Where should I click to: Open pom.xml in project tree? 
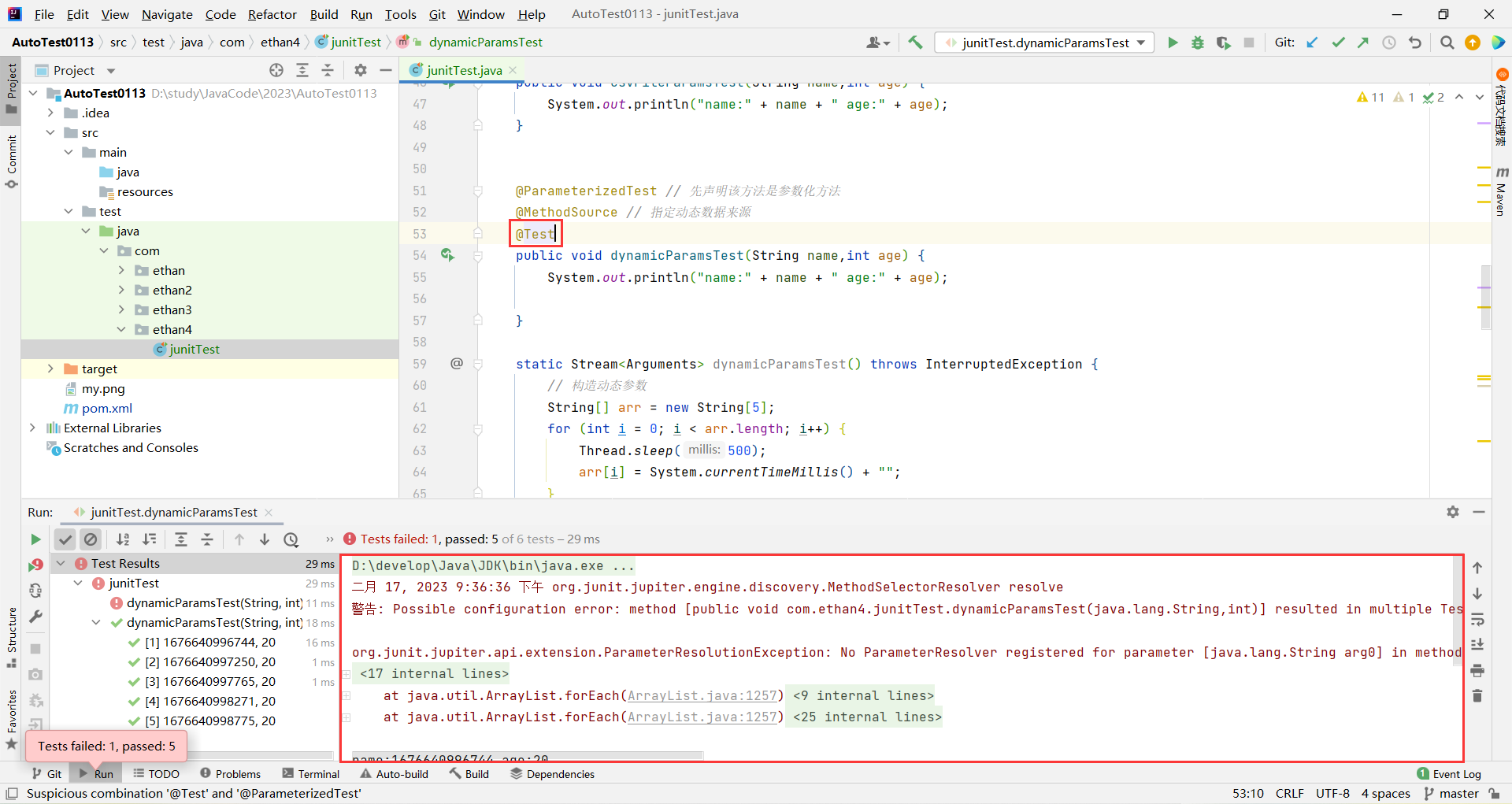pos(107,408)
